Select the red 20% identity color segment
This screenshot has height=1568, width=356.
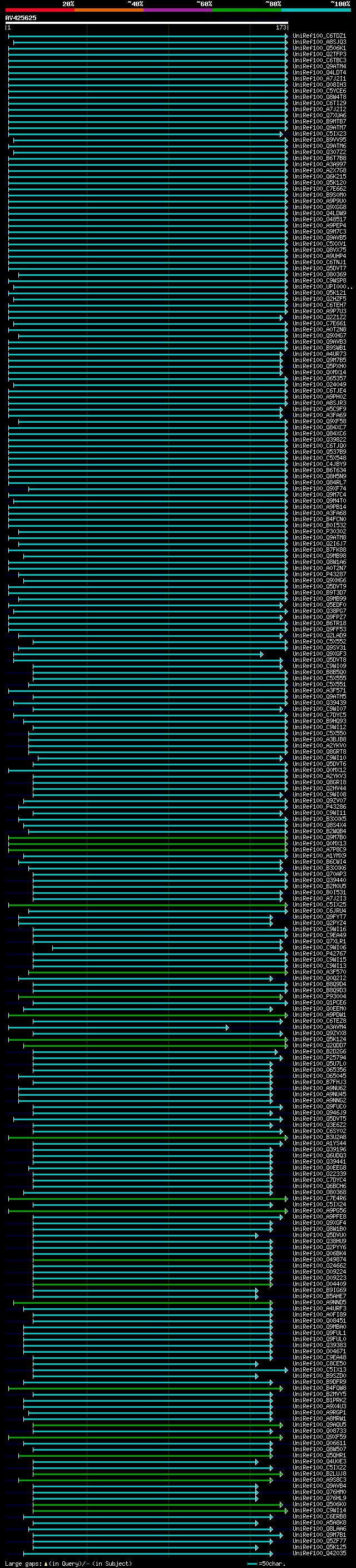coord(39,10)
